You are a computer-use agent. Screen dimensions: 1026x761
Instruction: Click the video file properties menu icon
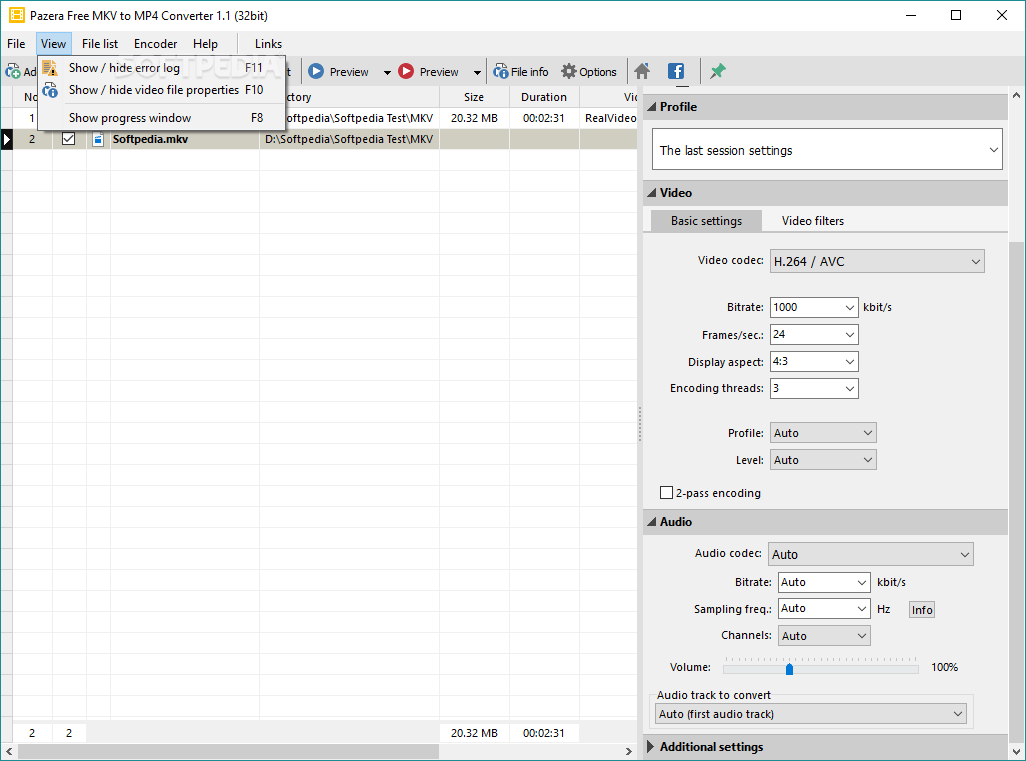(x=50, y=90)
